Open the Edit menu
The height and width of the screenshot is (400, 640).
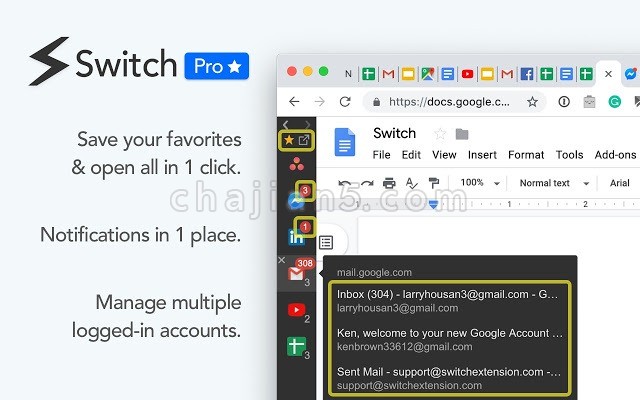click(x=411, y=155)
